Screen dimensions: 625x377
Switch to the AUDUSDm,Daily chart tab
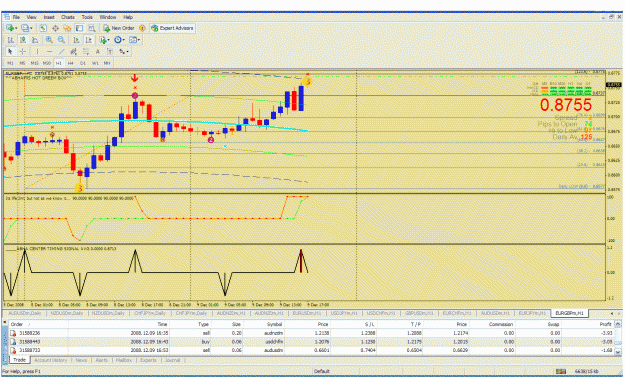25,314
